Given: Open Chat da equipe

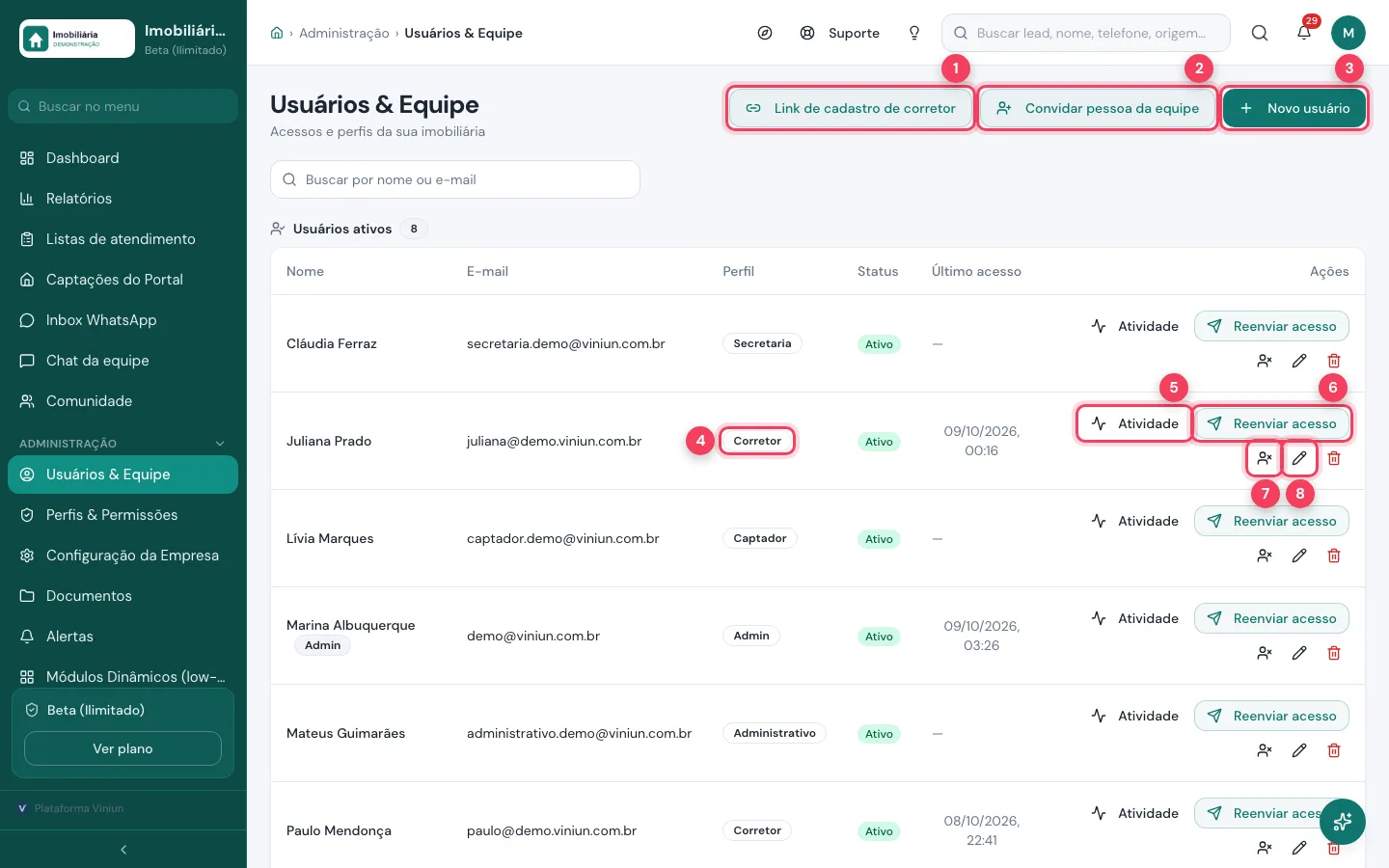Looking at the screenshot, I should [123, 361].
